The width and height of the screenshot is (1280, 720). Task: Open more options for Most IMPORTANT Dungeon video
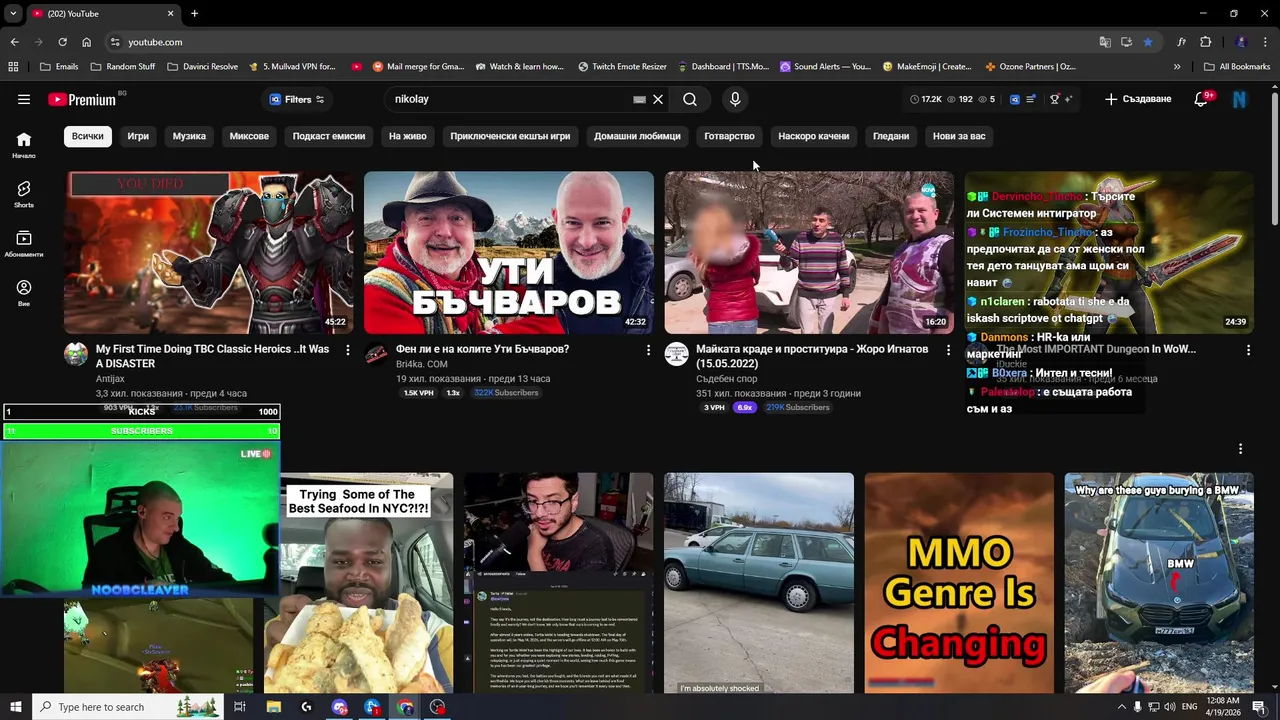(x=1248, y=350)
